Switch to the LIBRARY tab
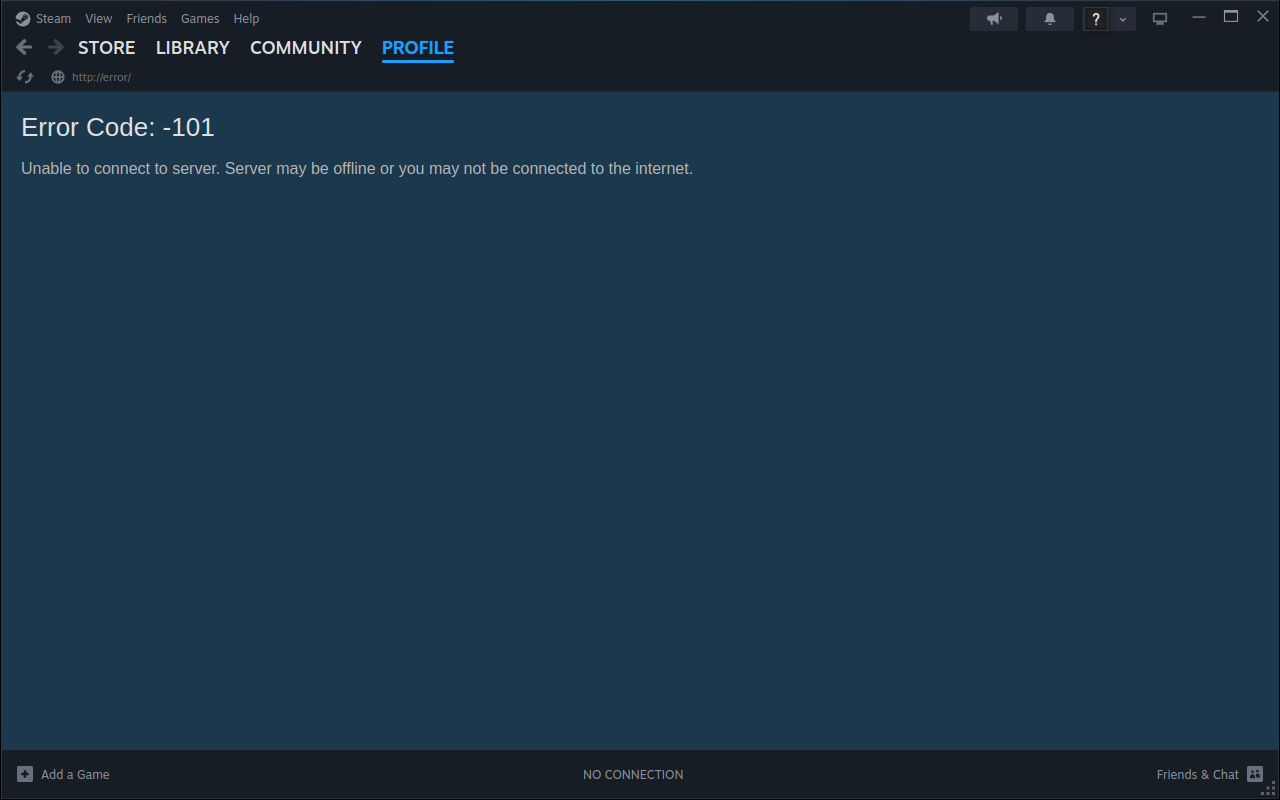 click(193, 48)
